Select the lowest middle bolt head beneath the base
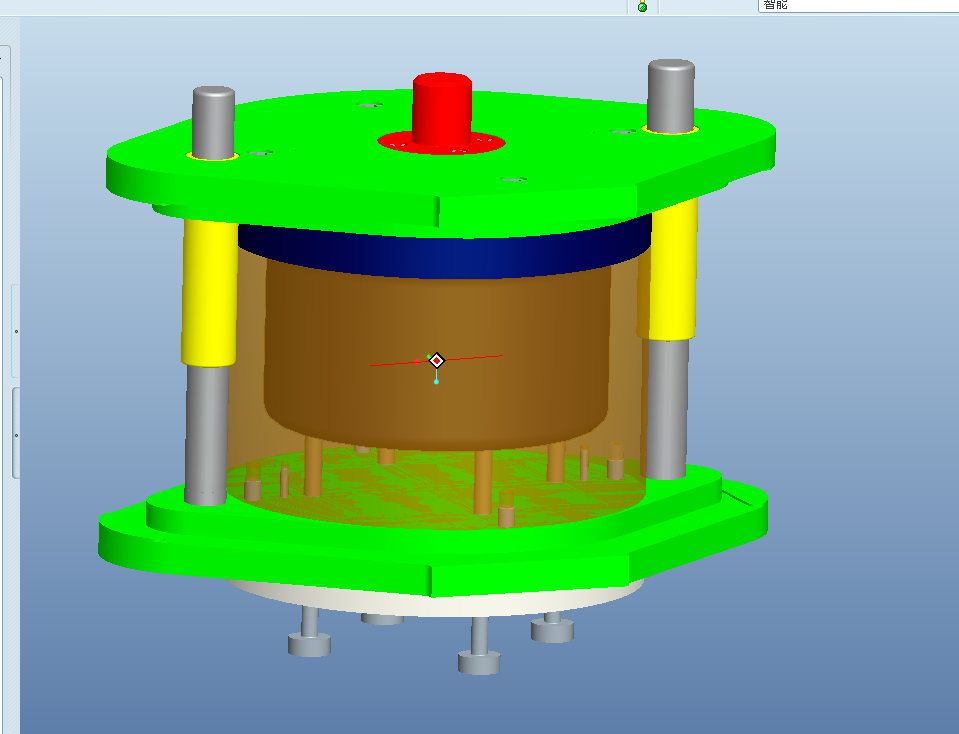The width and height of the screenshot is (959, 734). [x=480, y=663]
